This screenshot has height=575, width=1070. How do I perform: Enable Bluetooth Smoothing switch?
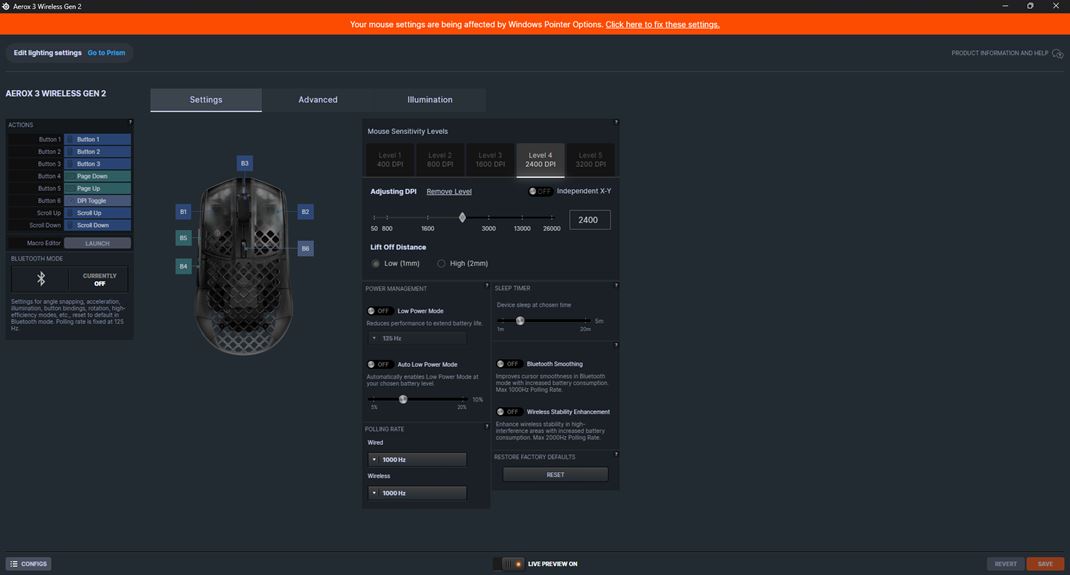point(509,364)
